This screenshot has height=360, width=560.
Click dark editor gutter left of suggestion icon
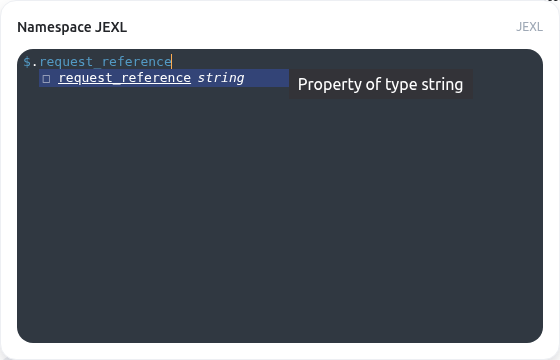coord(30,79)
